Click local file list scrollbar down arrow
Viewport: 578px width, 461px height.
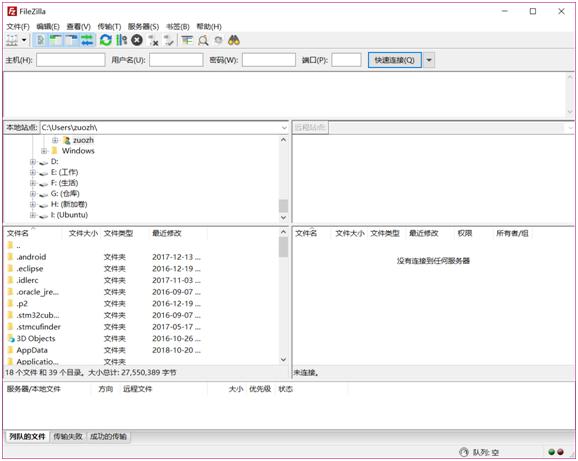pos(283,359)
